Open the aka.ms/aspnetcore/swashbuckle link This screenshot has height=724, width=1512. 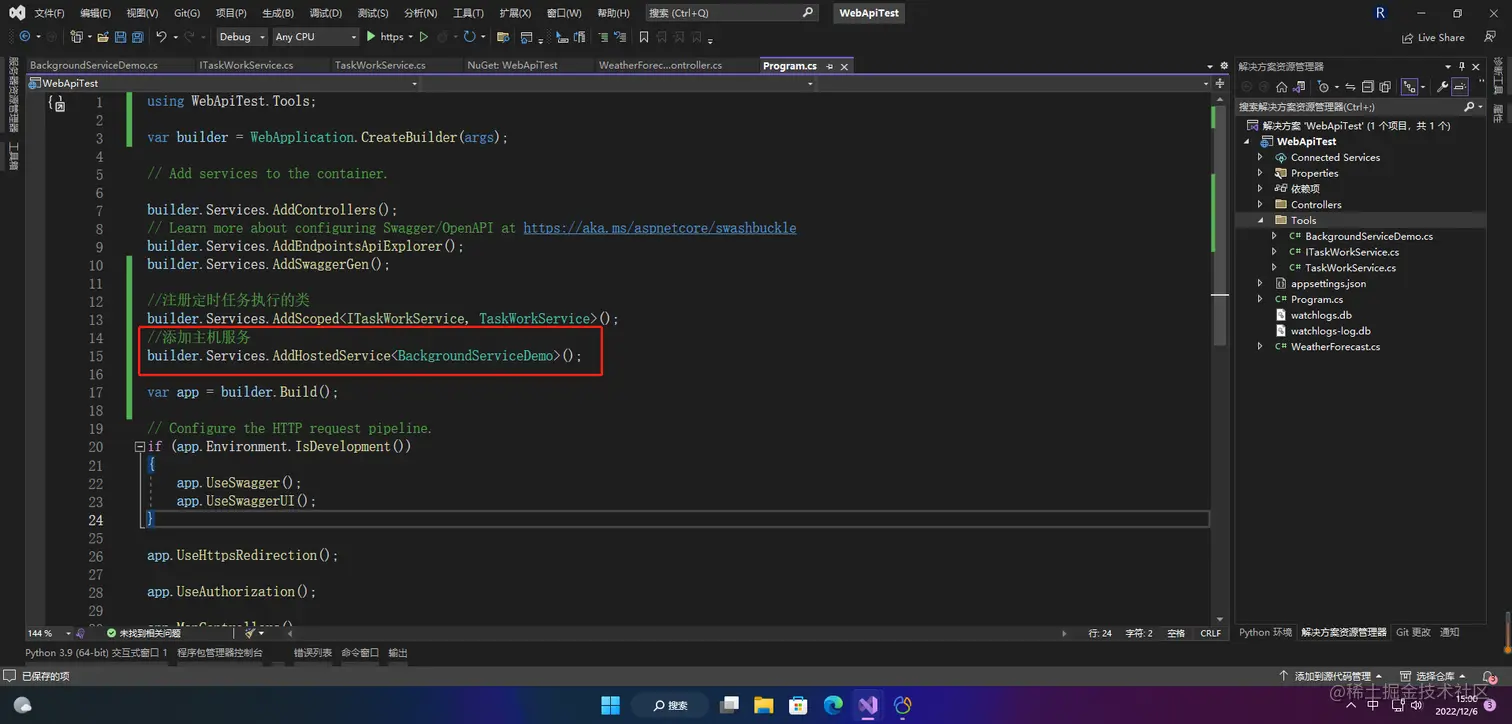click(660, 228)
